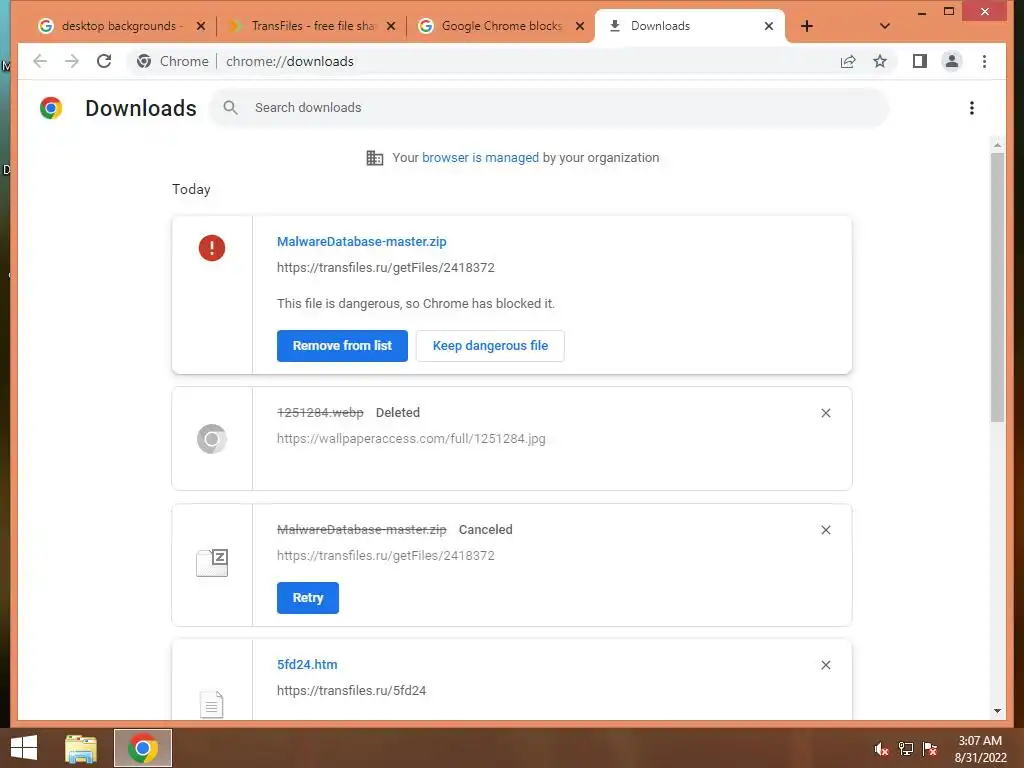Open Action Center flag icon
This screenshot has height=768, width=1024.
(930, 749)
